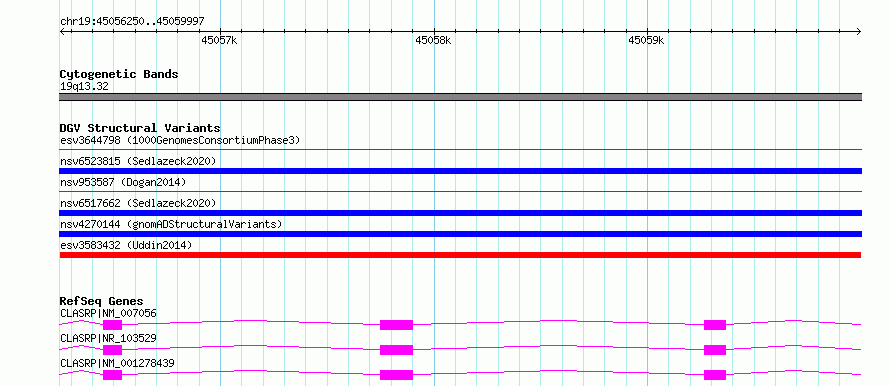Select the blue bar for nsv6517662

coord(460,213)
